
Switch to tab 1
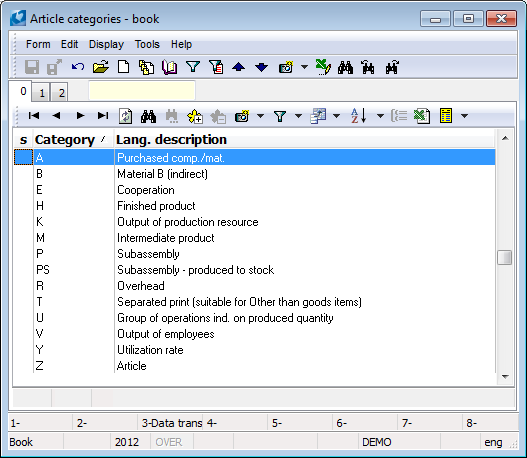[41, 92]
